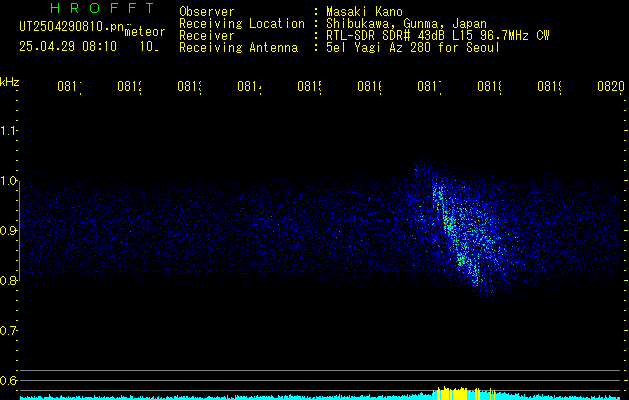Click the 0.7 kHz axis label
The width and height of the screenshot is (629, 400).
tap(8, 331)
